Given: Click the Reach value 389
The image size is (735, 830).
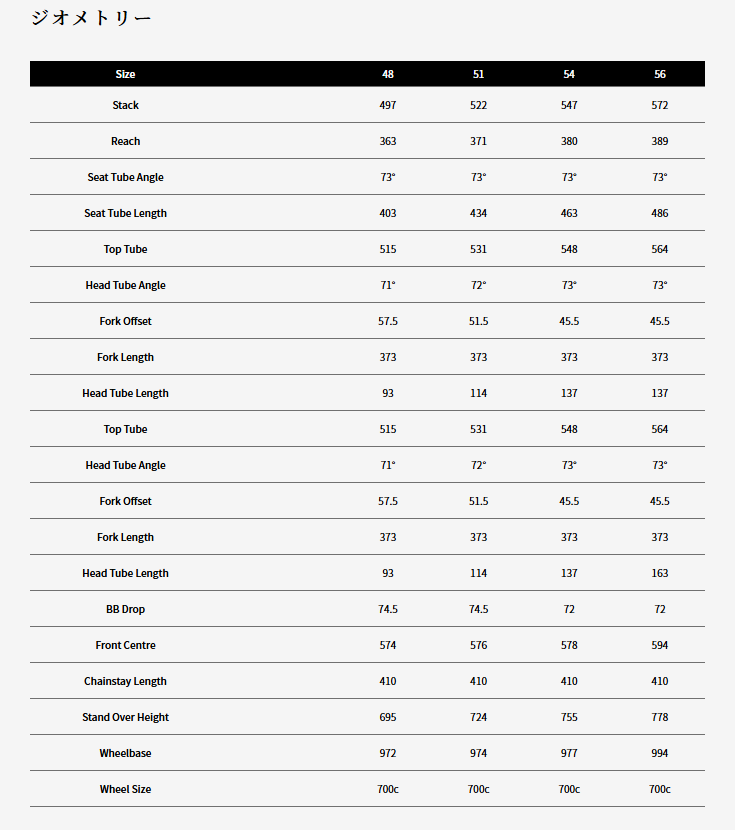Looking at the screenshot, I should [660, 141].
